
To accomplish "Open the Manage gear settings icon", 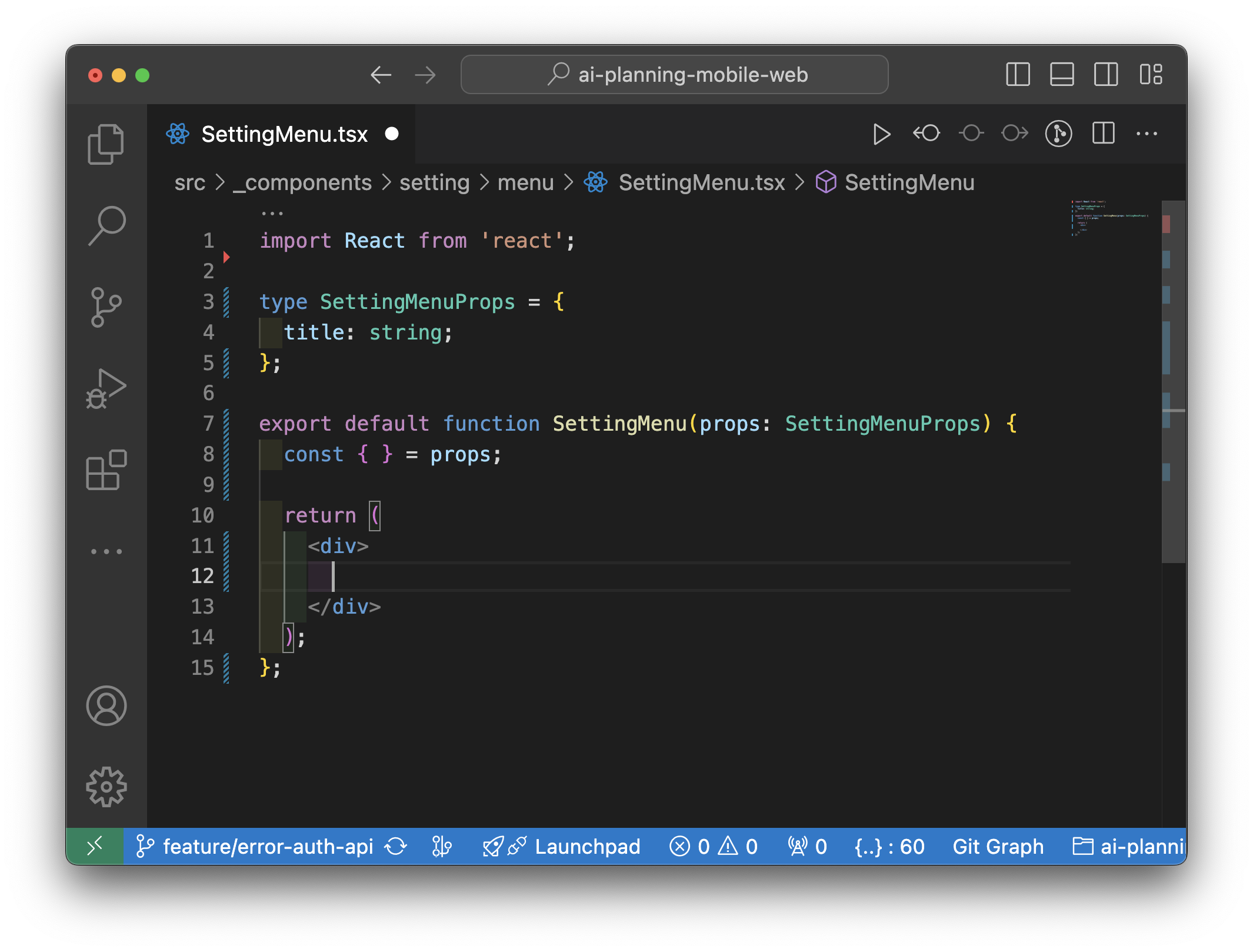I will pyautogui.click(x=106, y=787).
